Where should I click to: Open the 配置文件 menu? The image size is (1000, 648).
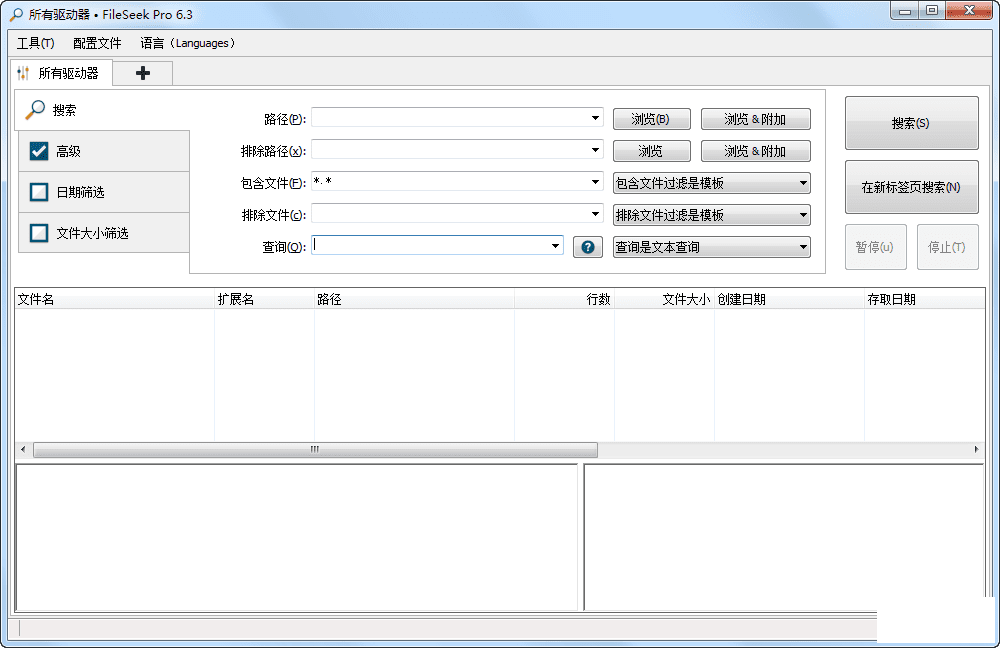97,43
